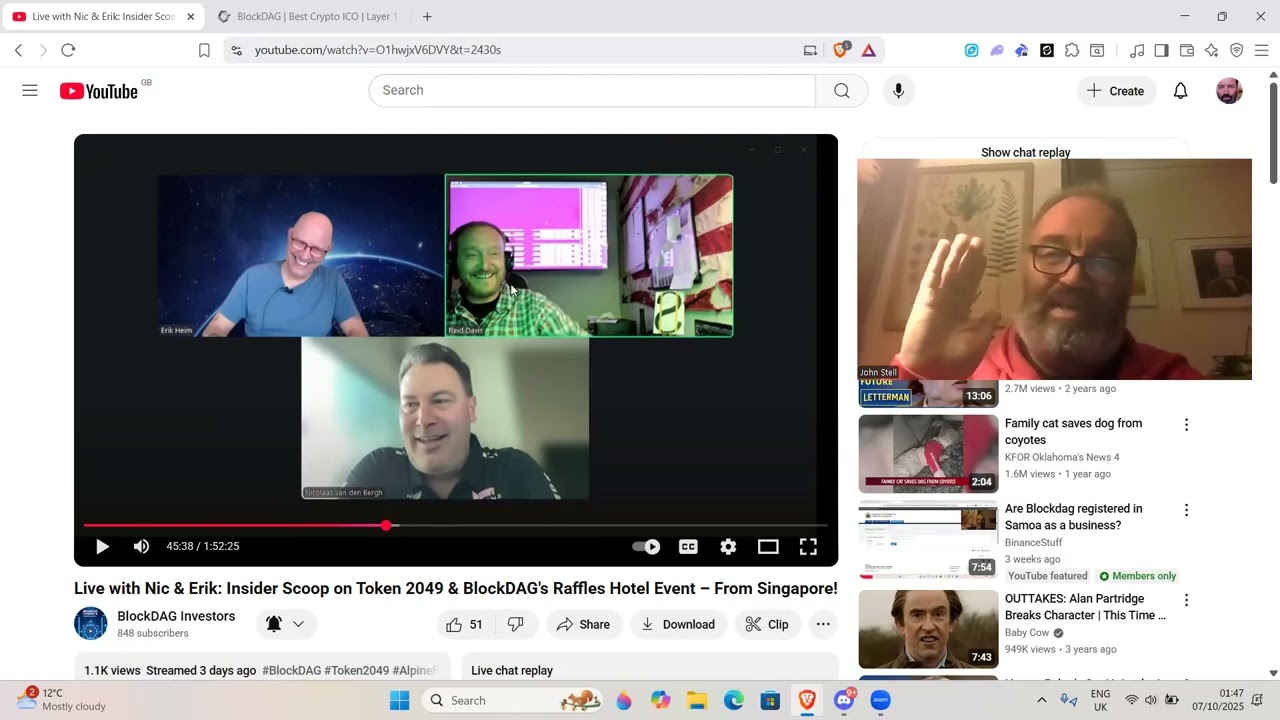Open the account avatar menu
The height and width of the screenshot is (720, 1280).
click(x=1229, y=91)
